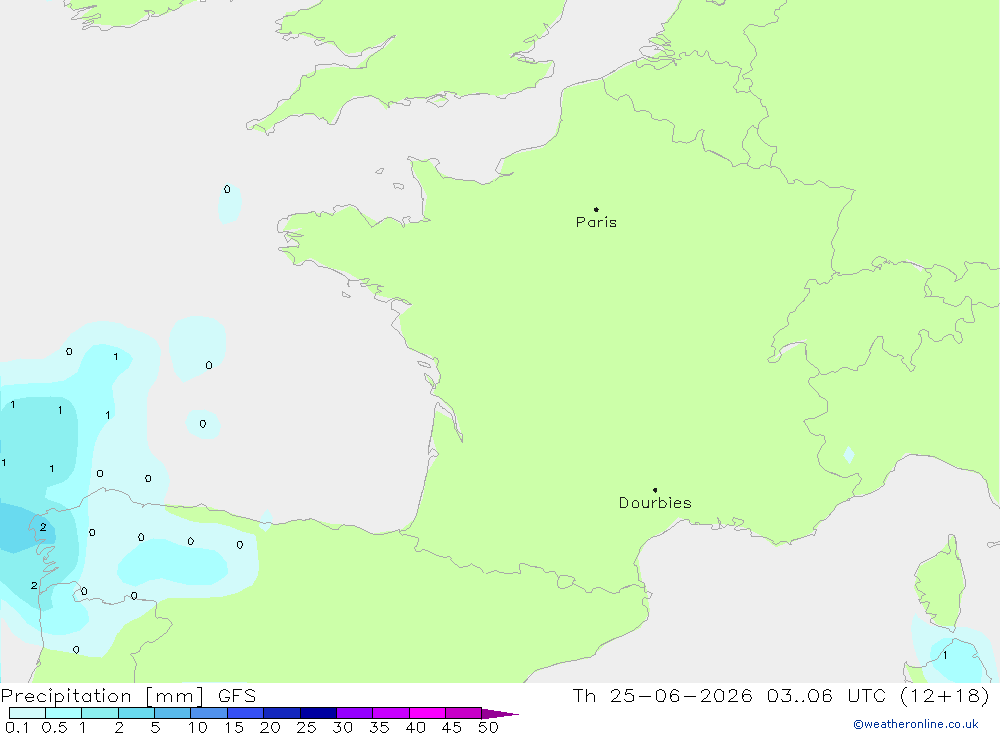Click the Paris city label
This screenshot has width=1000, height=733.
pos(596,222)
